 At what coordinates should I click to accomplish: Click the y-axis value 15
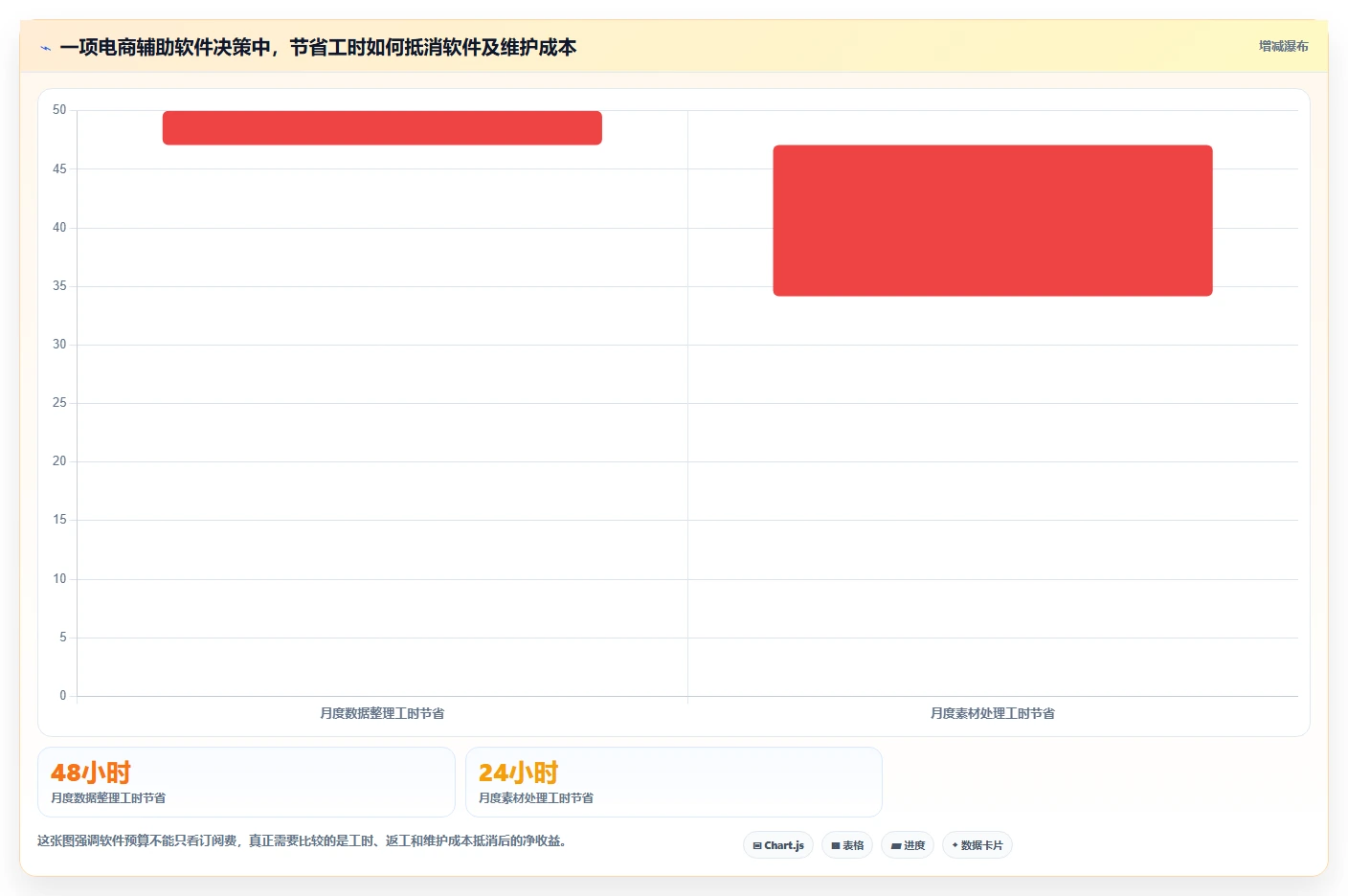[x=59, y=519]
